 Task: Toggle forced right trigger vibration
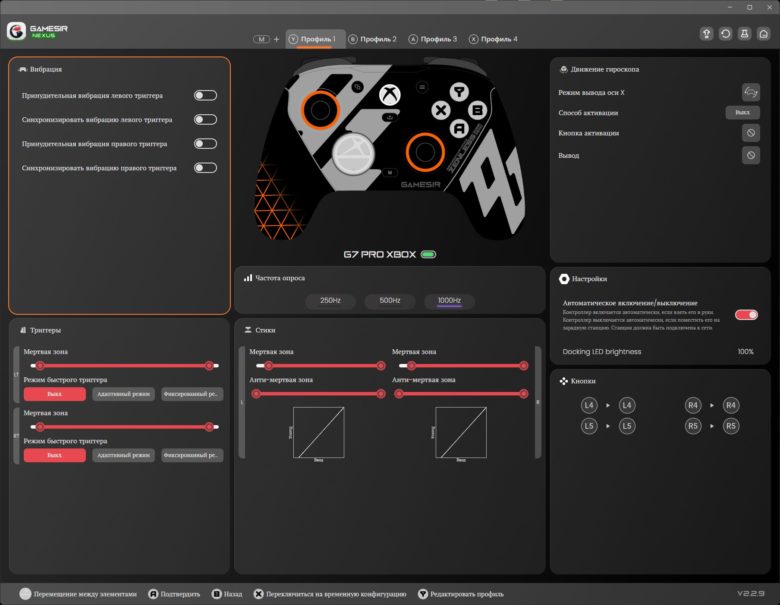point(205,144)
